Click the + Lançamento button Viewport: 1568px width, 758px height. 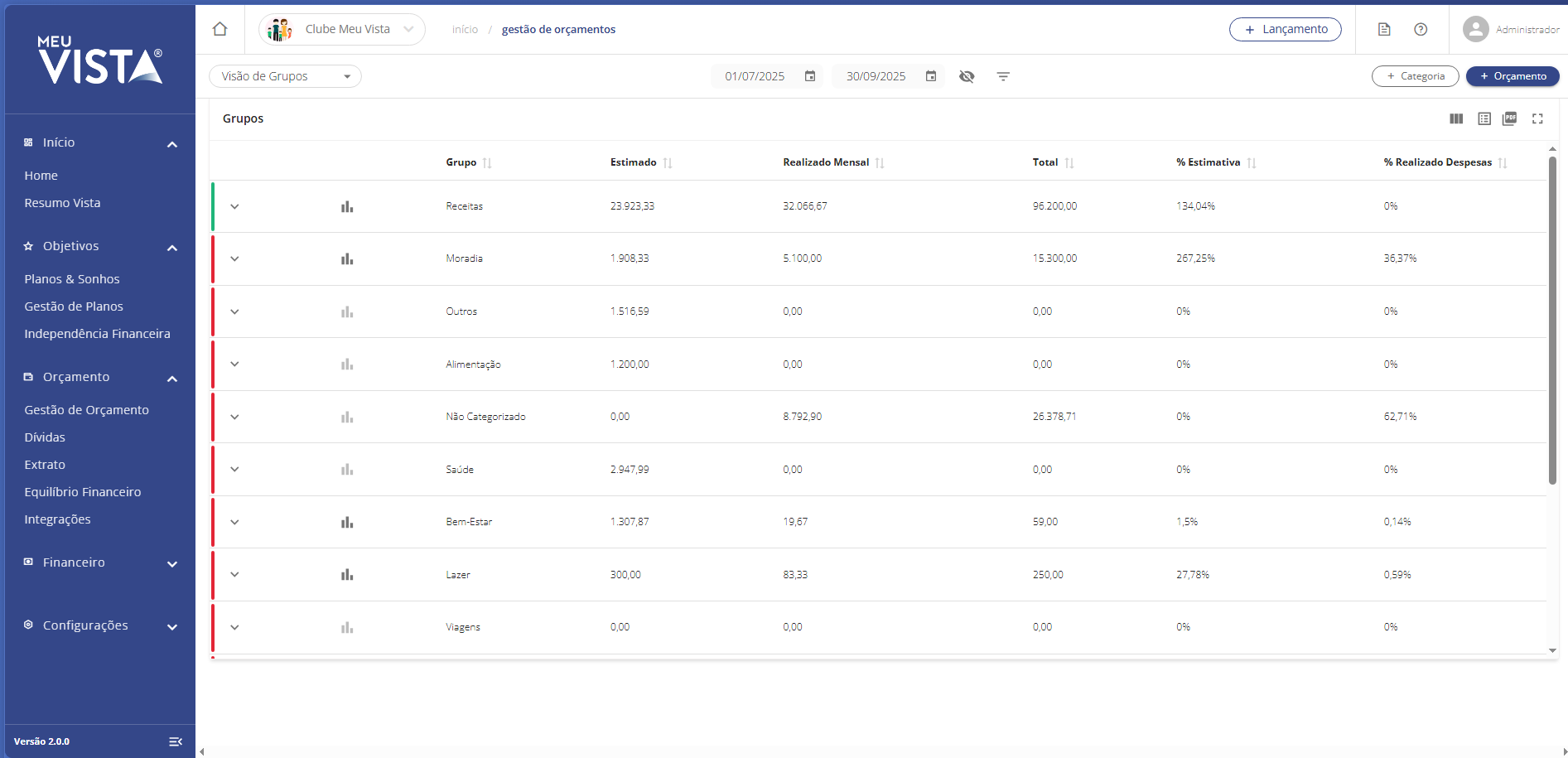(x=1285, y=29)
